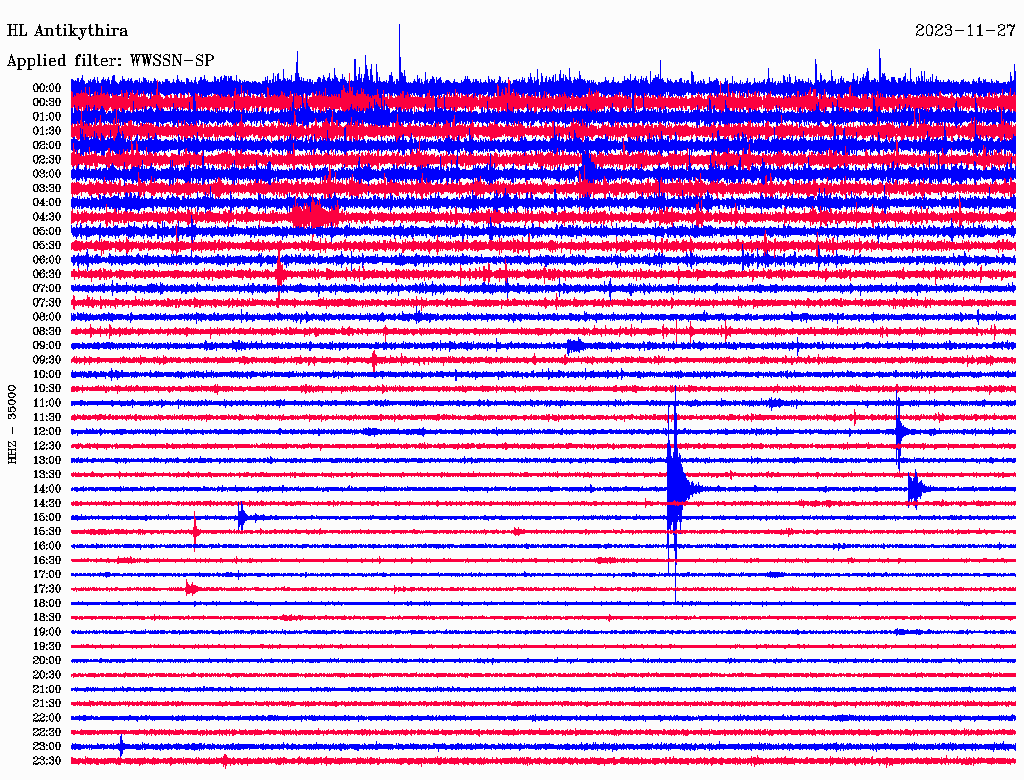Select the 21:30 time row label
Viewport: 1024px width, 780px height.
pyautogui.click(x=47, y=704)
